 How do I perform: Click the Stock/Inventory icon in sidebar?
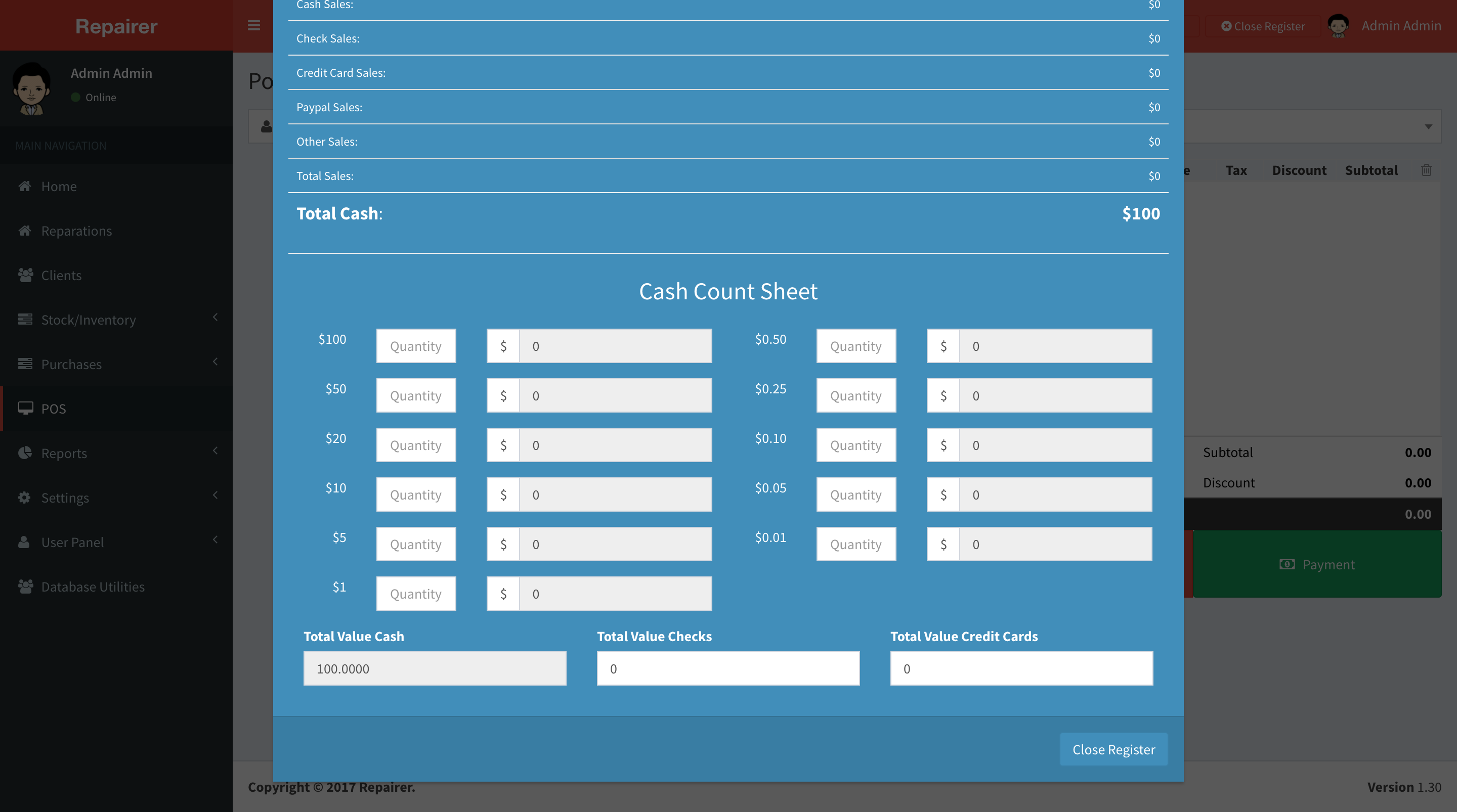[25, 320]
